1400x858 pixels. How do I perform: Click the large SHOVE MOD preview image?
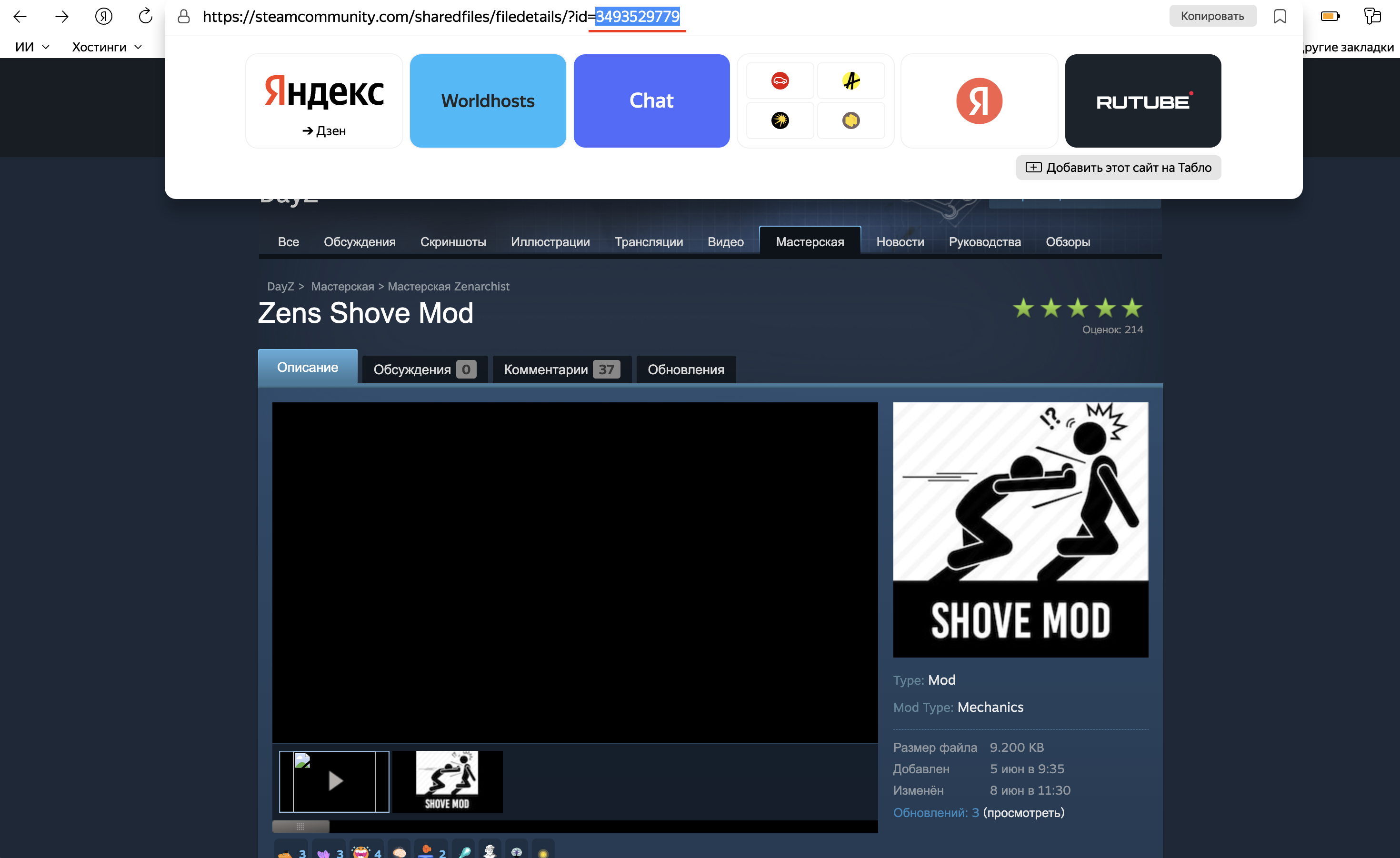click(1020, 529)
